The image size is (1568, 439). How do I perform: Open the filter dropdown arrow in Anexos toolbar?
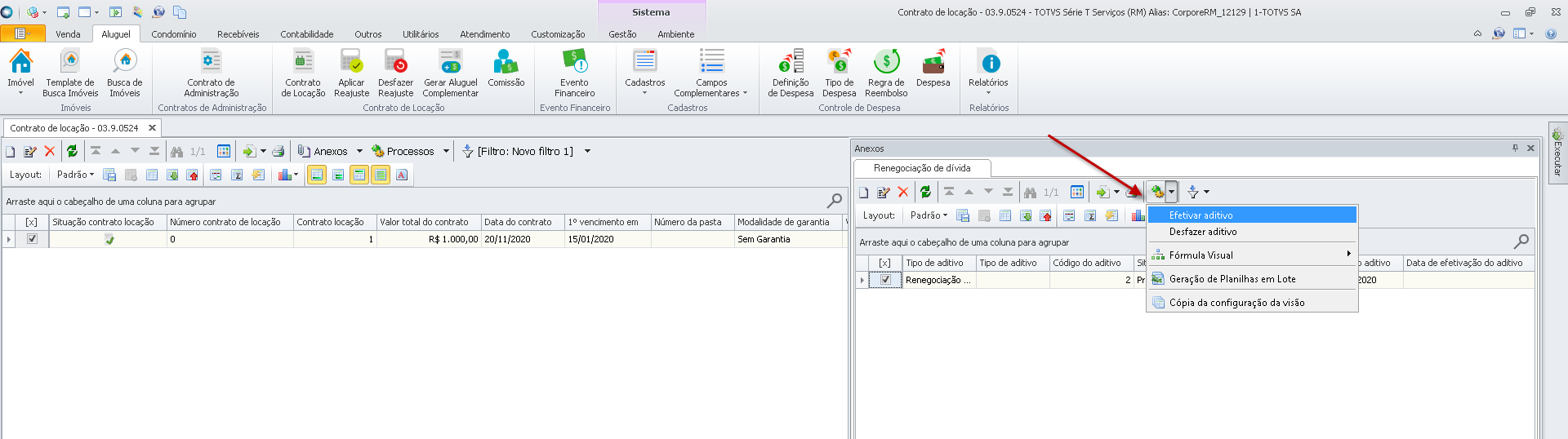click(x=1206, y=193)
